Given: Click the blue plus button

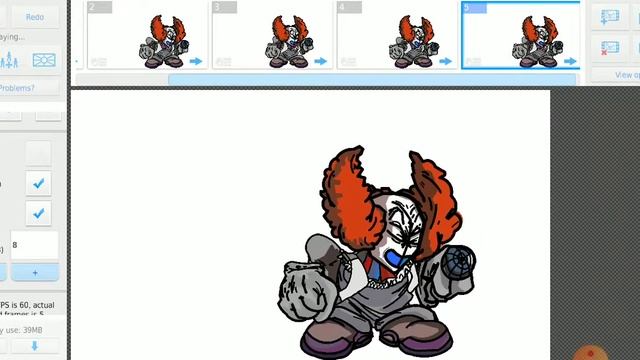Looking at the screenshot, I should [x=35, y=272].
